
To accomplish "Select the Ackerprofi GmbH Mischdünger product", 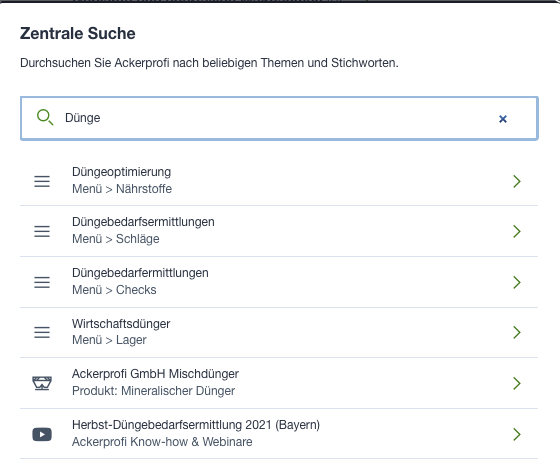I will (279, 383).
